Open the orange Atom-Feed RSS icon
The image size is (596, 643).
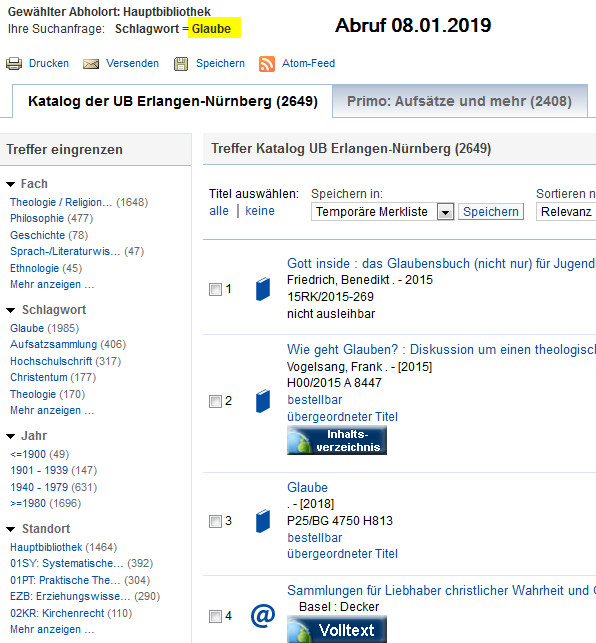click(x=267, y=64)
